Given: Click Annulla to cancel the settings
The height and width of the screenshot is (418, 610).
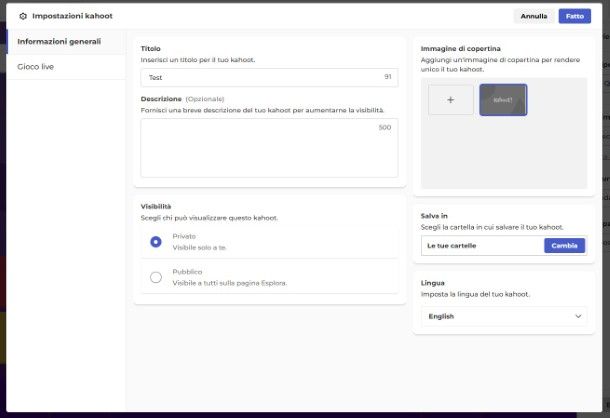Looking at the screenshot, I should point(534,16).
